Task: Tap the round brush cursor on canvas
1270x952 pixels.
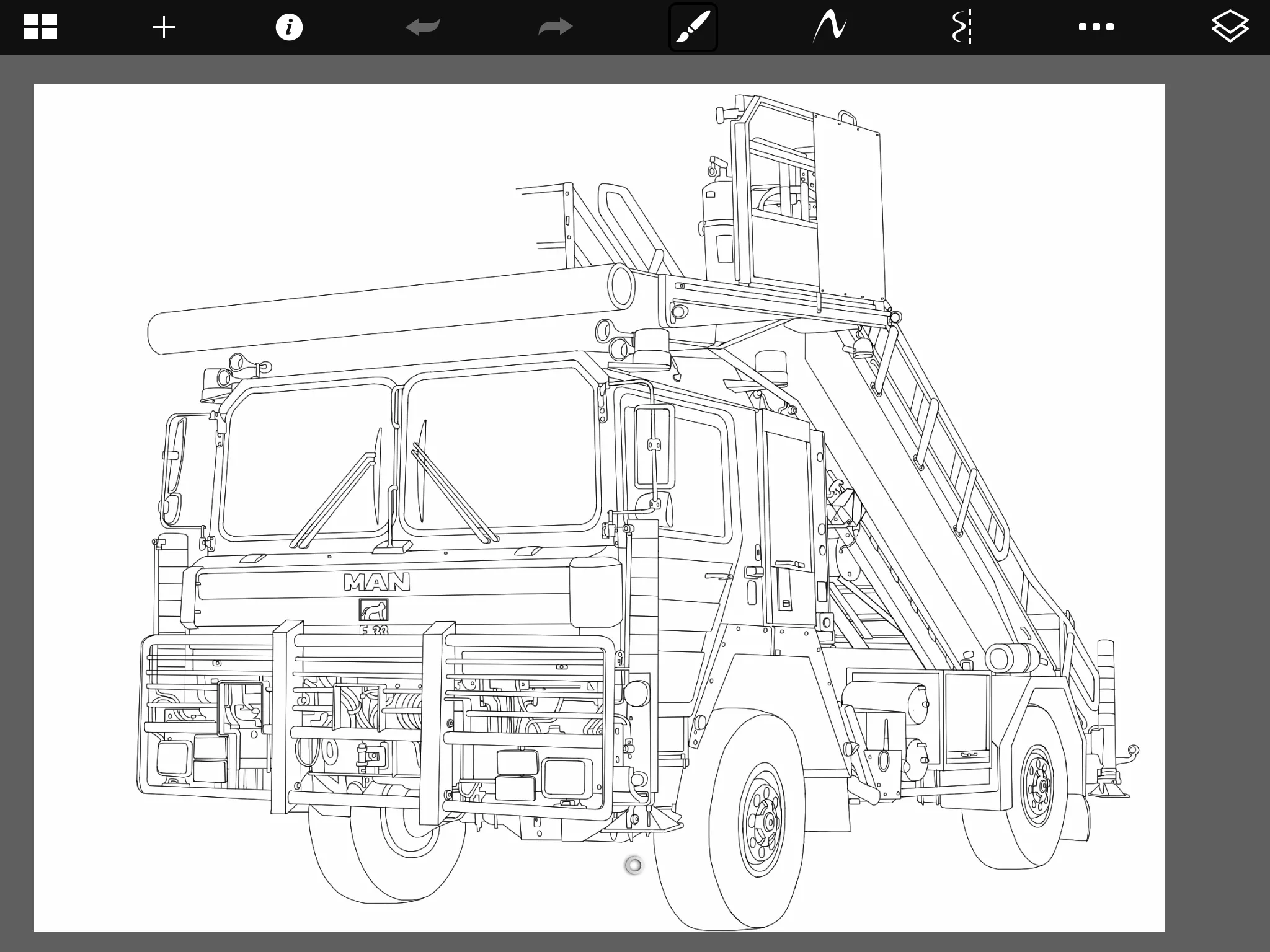Action: [634, 865]
